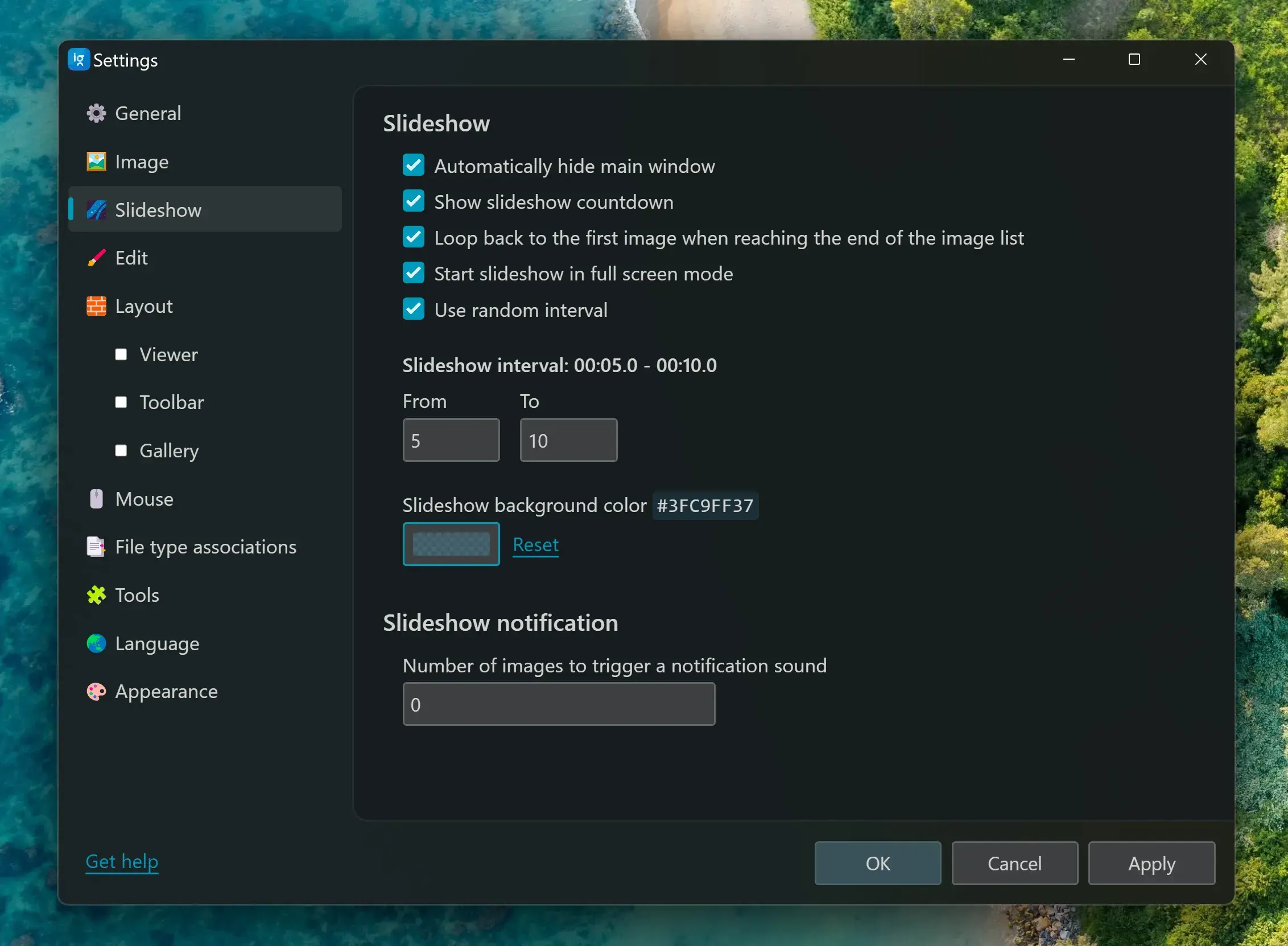
Task: Open the slideshow background color swatch
Action: [x=451, y=544]
